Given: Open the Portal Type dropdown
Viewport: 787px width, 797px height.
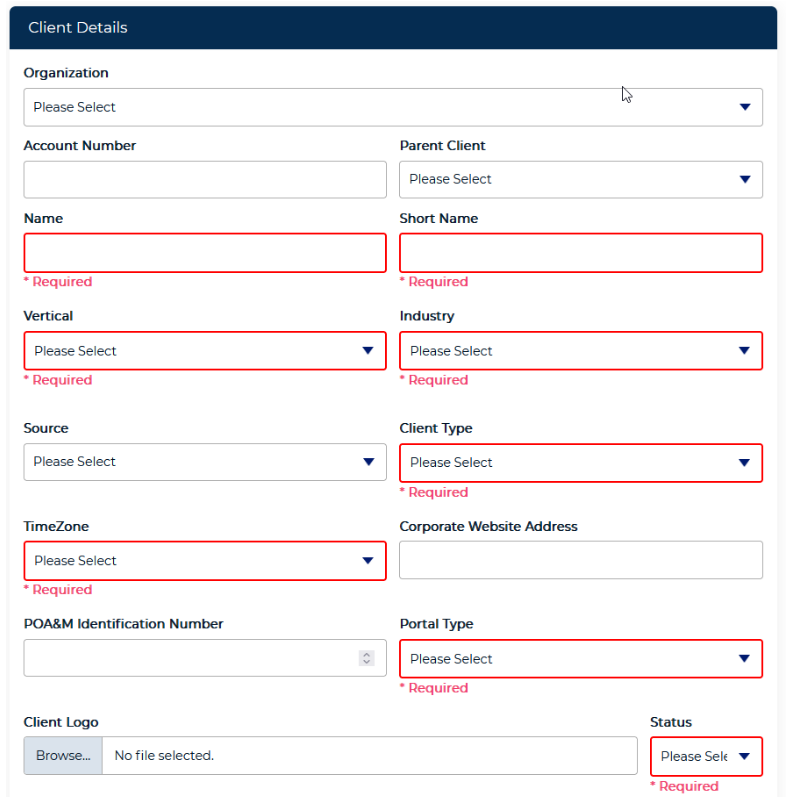Looking at the screenshot, I should 581,659.
